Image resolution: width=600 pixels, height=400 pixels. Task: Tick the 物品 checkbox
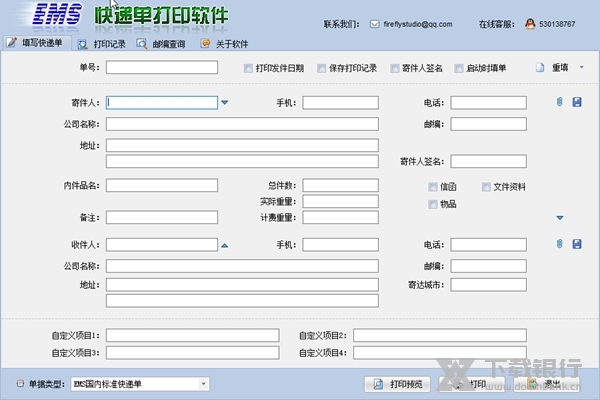433,204
